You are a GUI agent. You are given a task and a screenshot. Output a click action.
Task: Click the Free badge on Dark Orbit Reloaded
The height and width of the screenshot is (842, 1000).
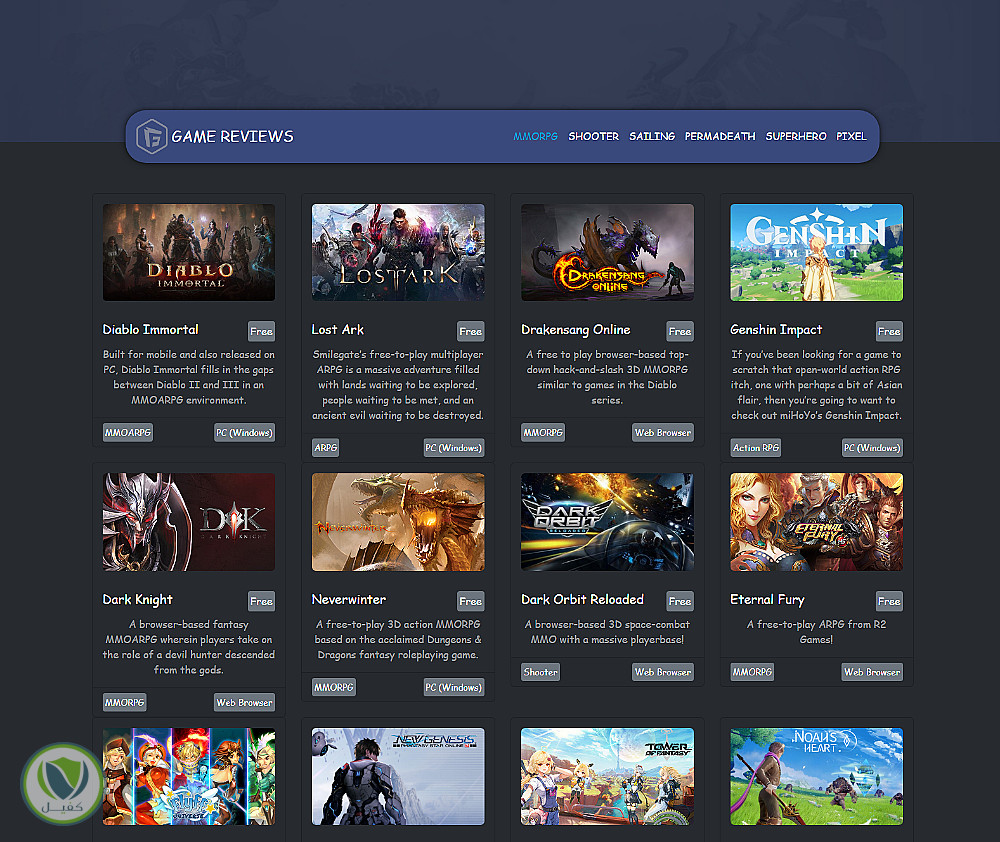680,602
